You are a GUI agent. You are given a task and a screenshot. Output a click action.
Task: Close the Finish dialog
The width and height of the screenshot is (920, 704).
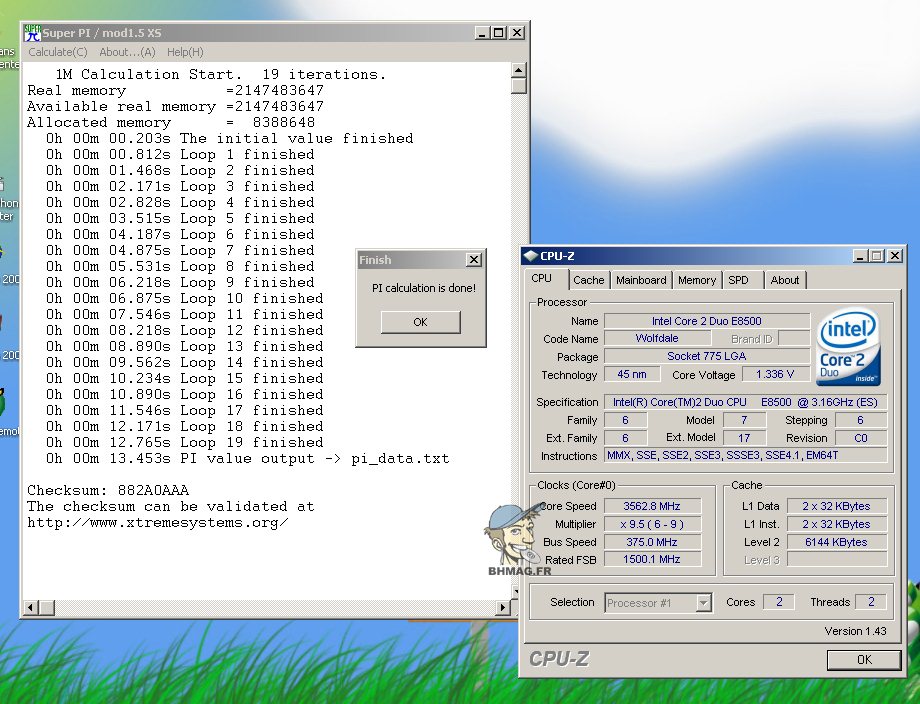[x=473, y=259]
